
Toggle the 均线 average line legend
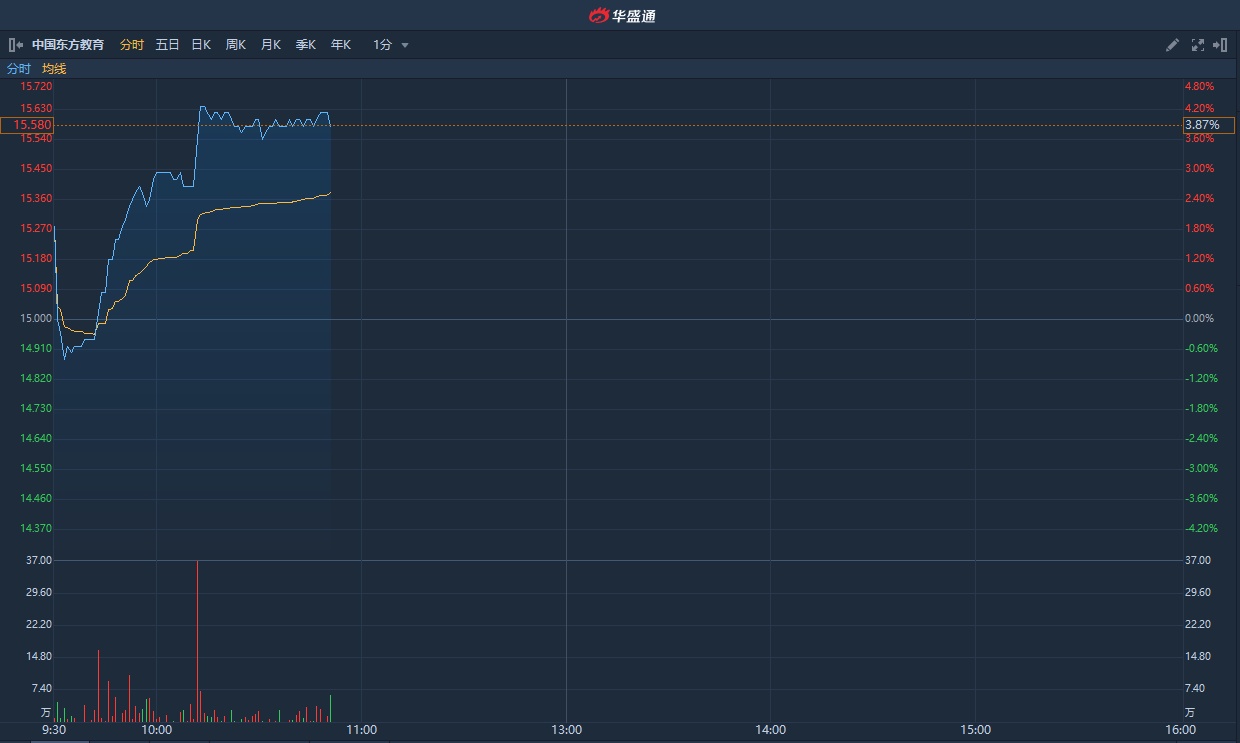(54, 69)
